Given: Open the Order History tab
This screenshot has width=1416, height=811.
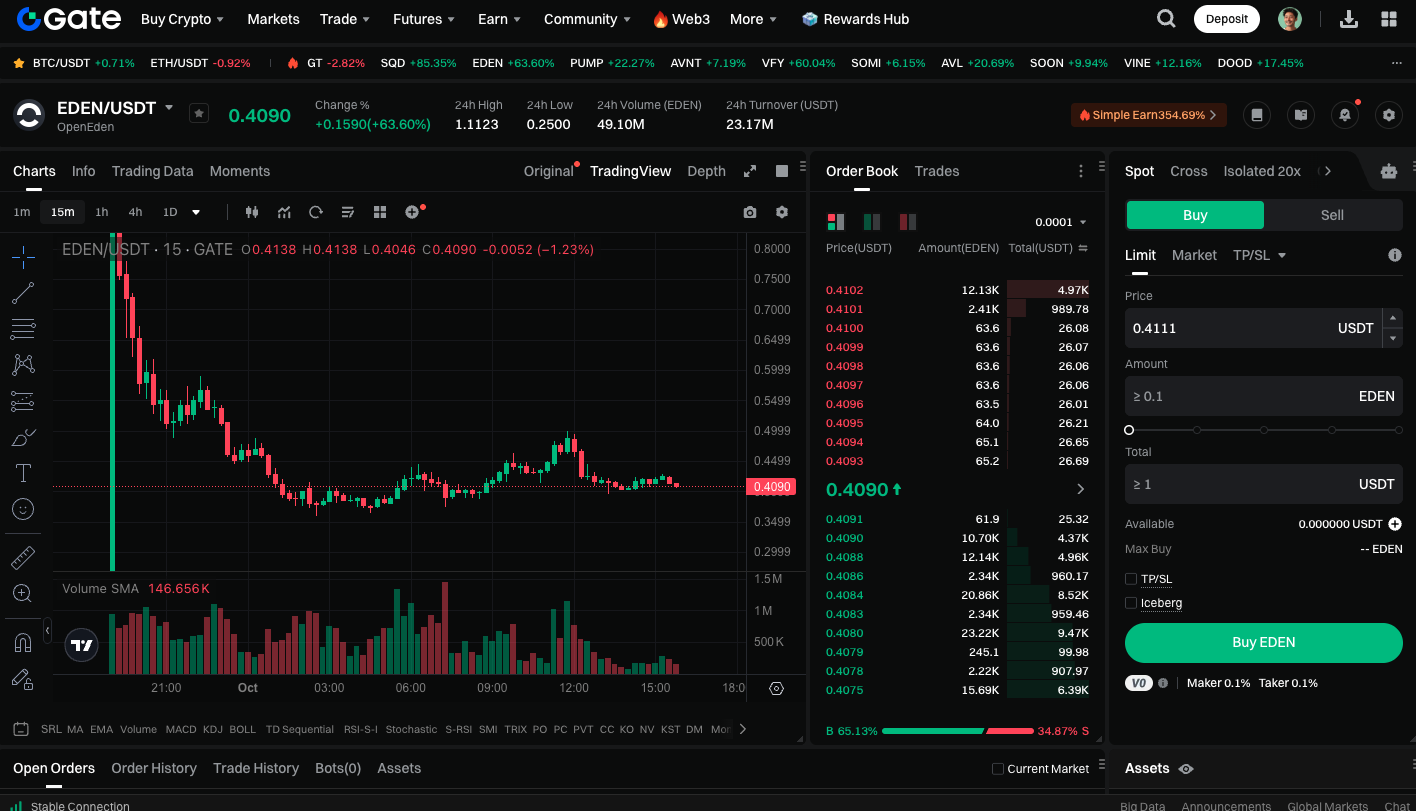Looking at the screenshot, I should point(154,768).
